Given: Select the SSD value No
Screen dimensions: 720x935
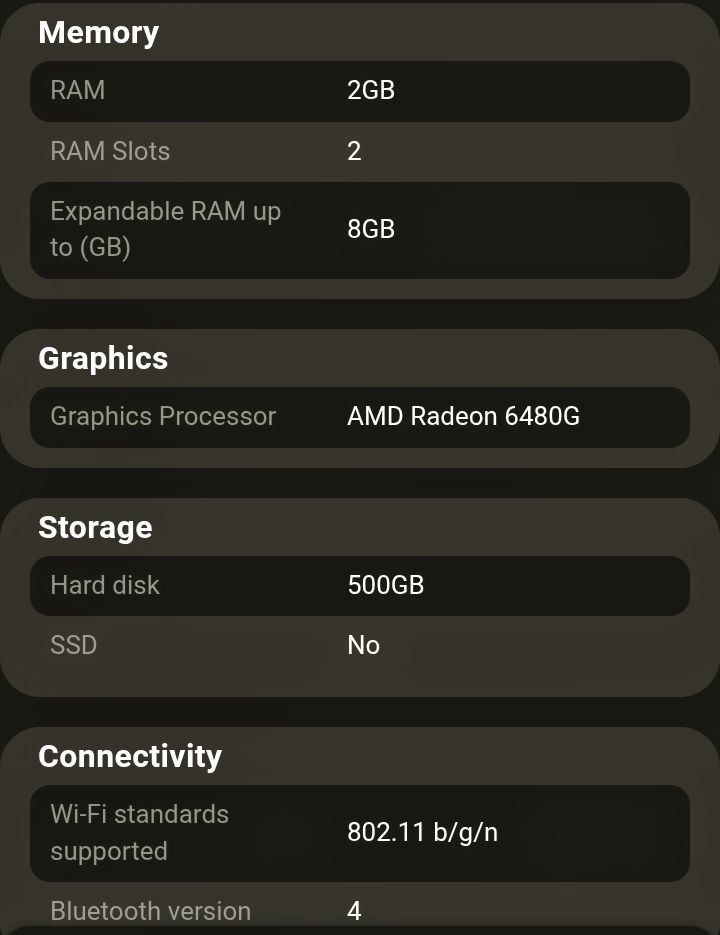Looking at the screenshot, I should pos(364,645).
